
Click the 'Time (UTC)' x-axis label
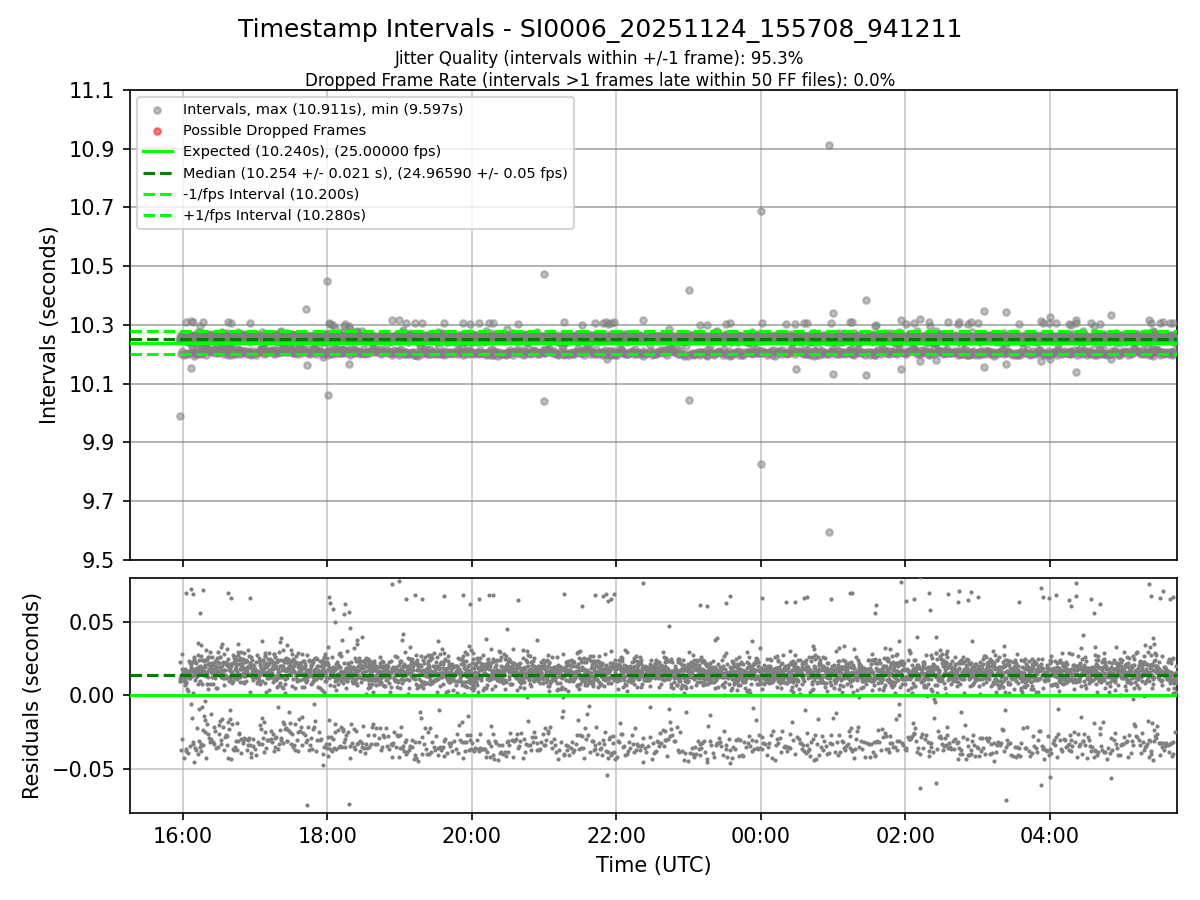653,865
